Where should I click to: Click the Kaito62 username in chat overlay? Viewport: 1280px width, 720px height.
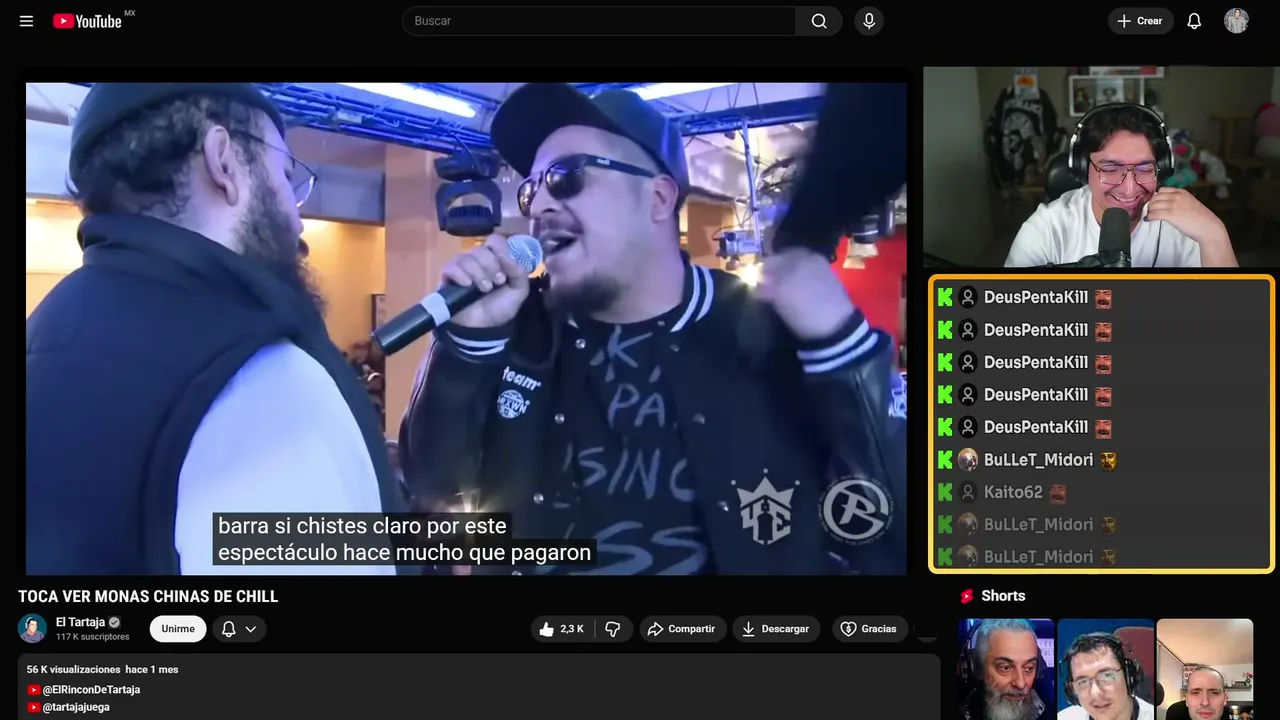click(x=1013, y=492)
